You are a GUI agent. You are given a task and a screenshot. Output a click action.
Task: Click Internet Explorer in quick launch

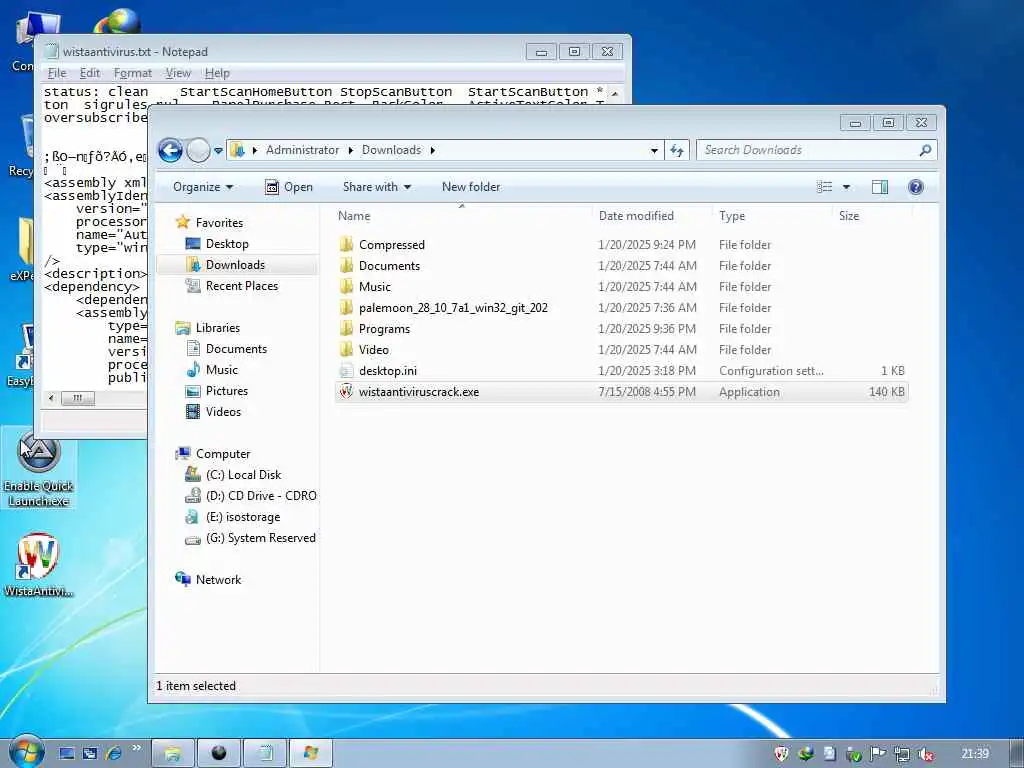(114, 753)
